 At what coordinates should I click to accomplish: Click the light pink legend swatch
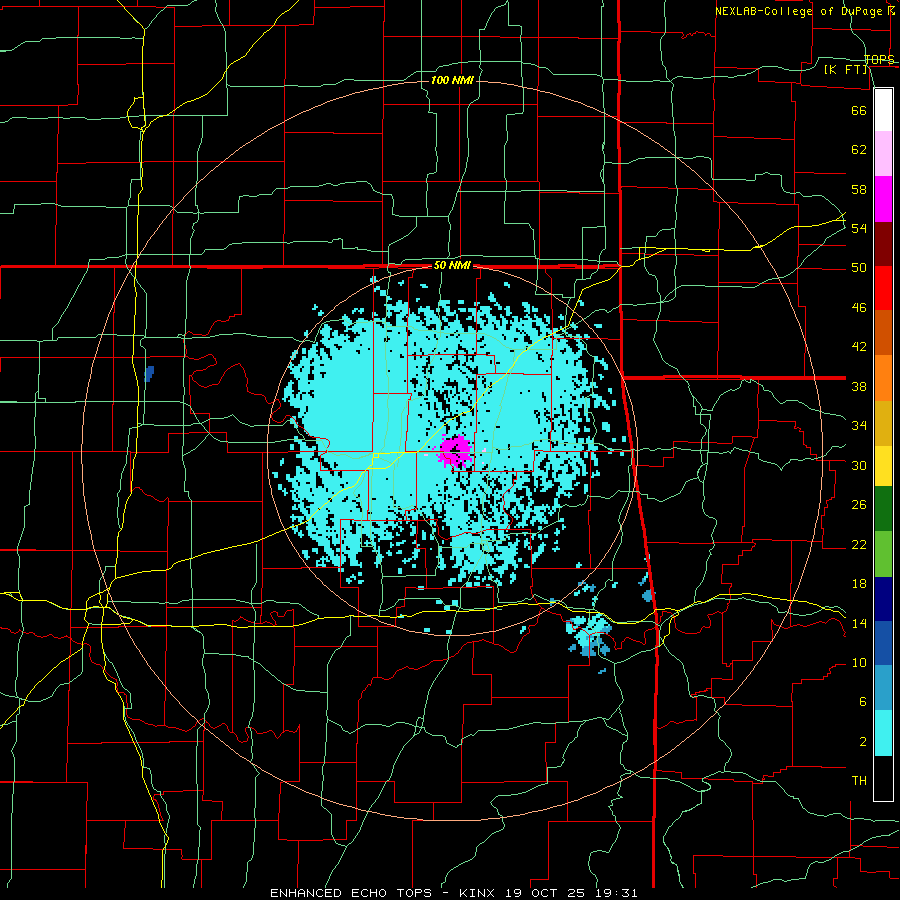tap(883, 154)
